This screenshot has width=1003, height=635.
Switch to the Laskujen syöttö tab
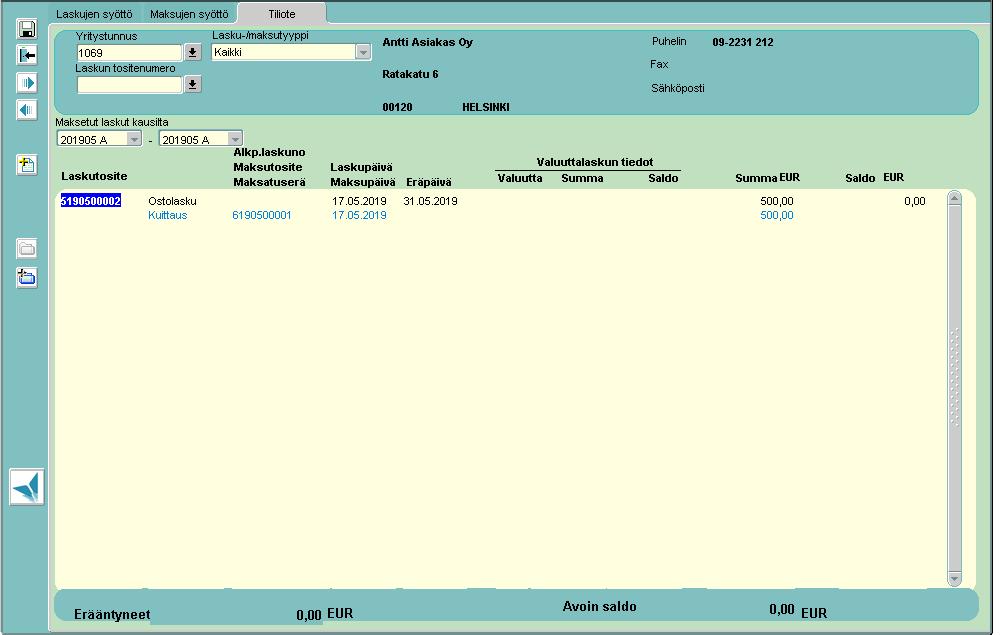[x=94, y=13]
